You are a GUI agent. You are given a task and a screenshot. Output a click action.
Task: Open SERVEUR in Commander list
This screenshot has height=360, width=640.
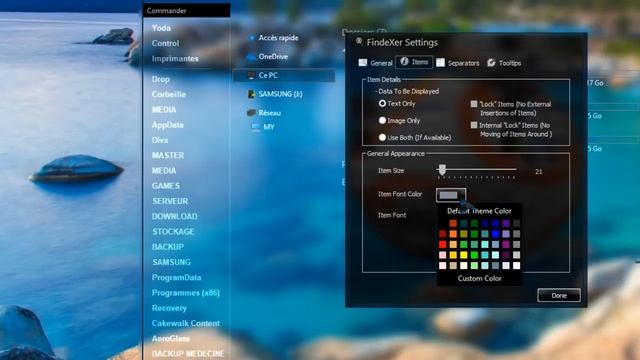click(170, 201)
